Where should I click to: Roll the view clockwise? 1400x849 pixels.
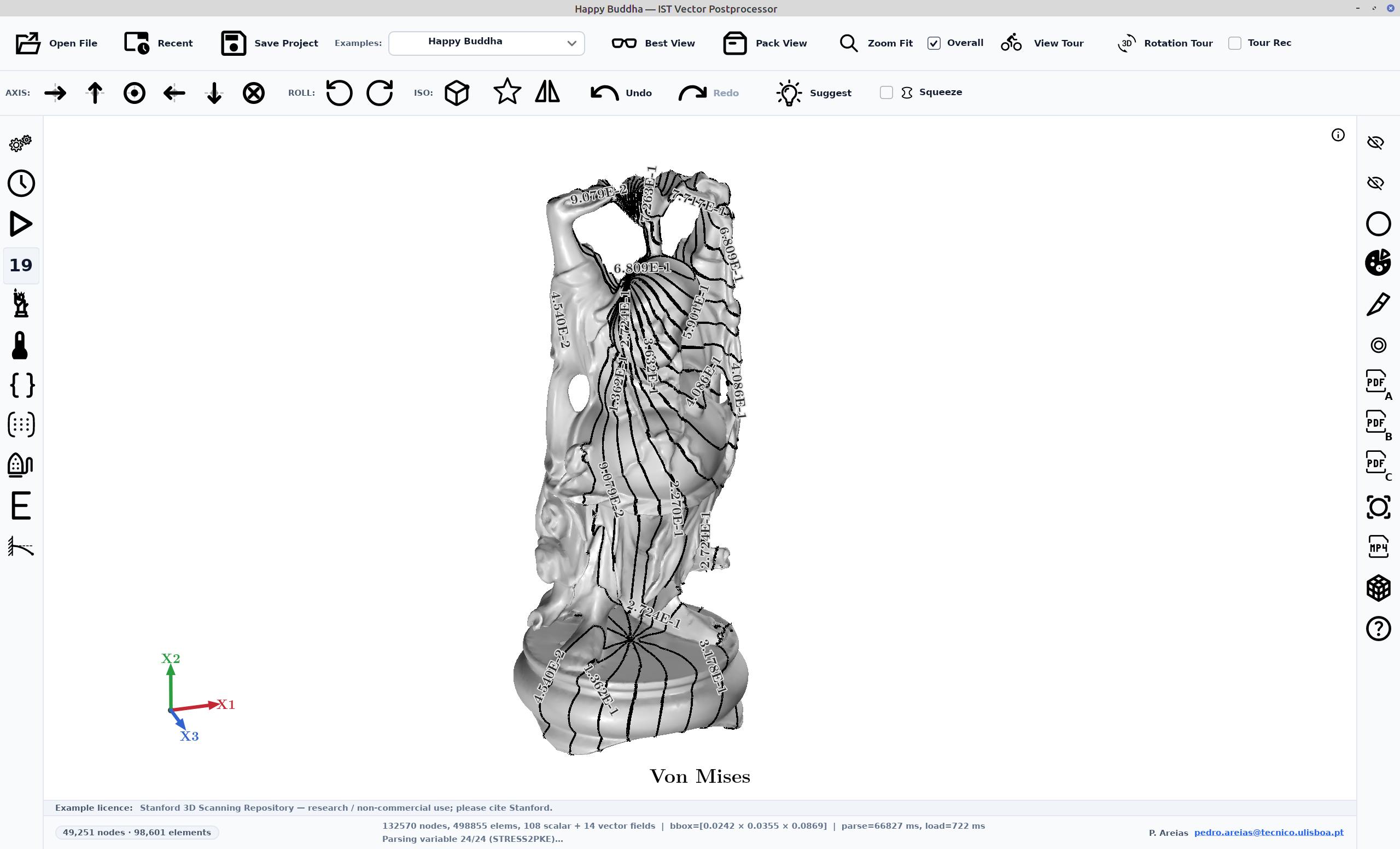380,92
